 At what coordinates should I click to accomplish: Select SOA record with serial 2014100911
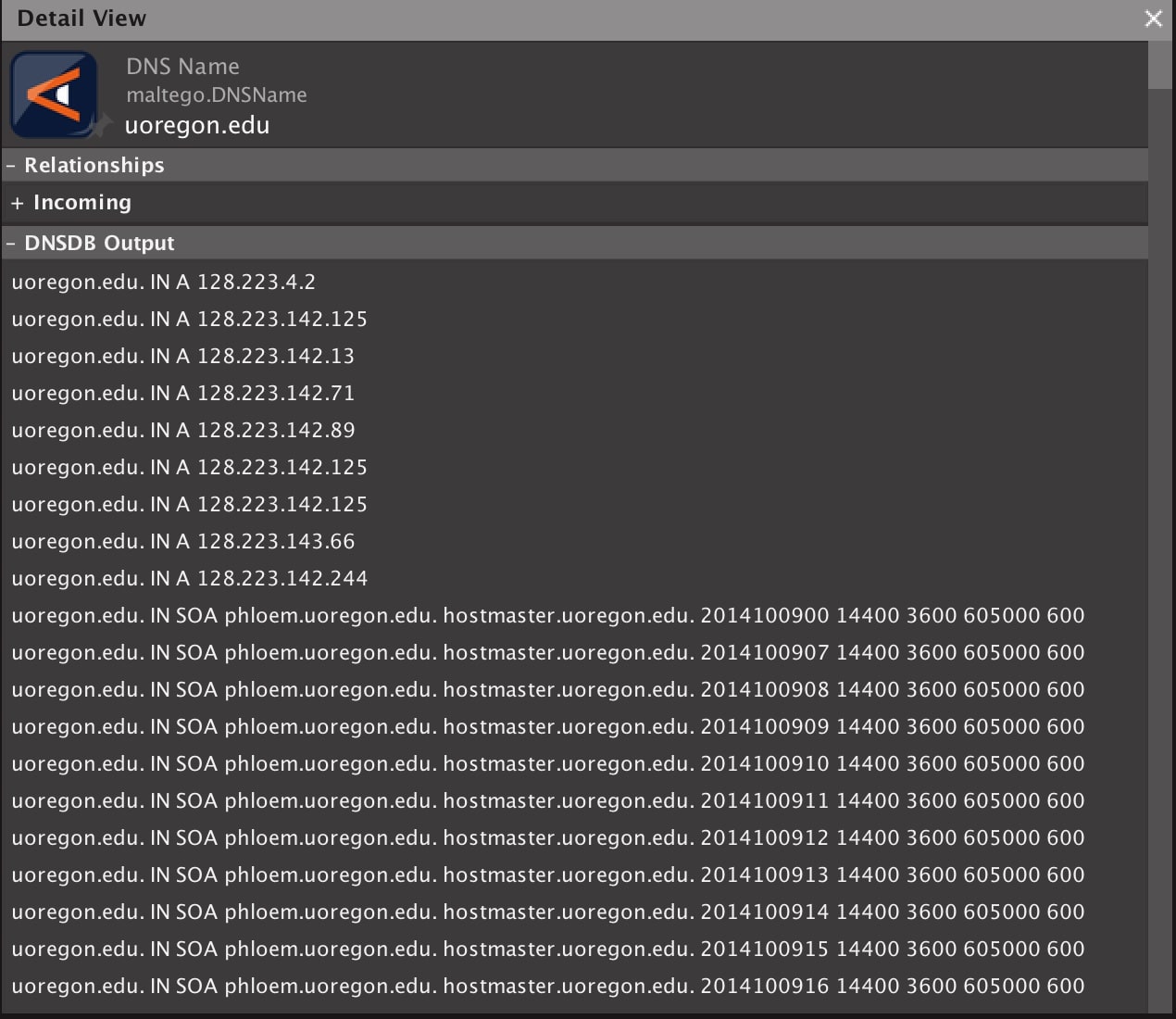[548, 800]
